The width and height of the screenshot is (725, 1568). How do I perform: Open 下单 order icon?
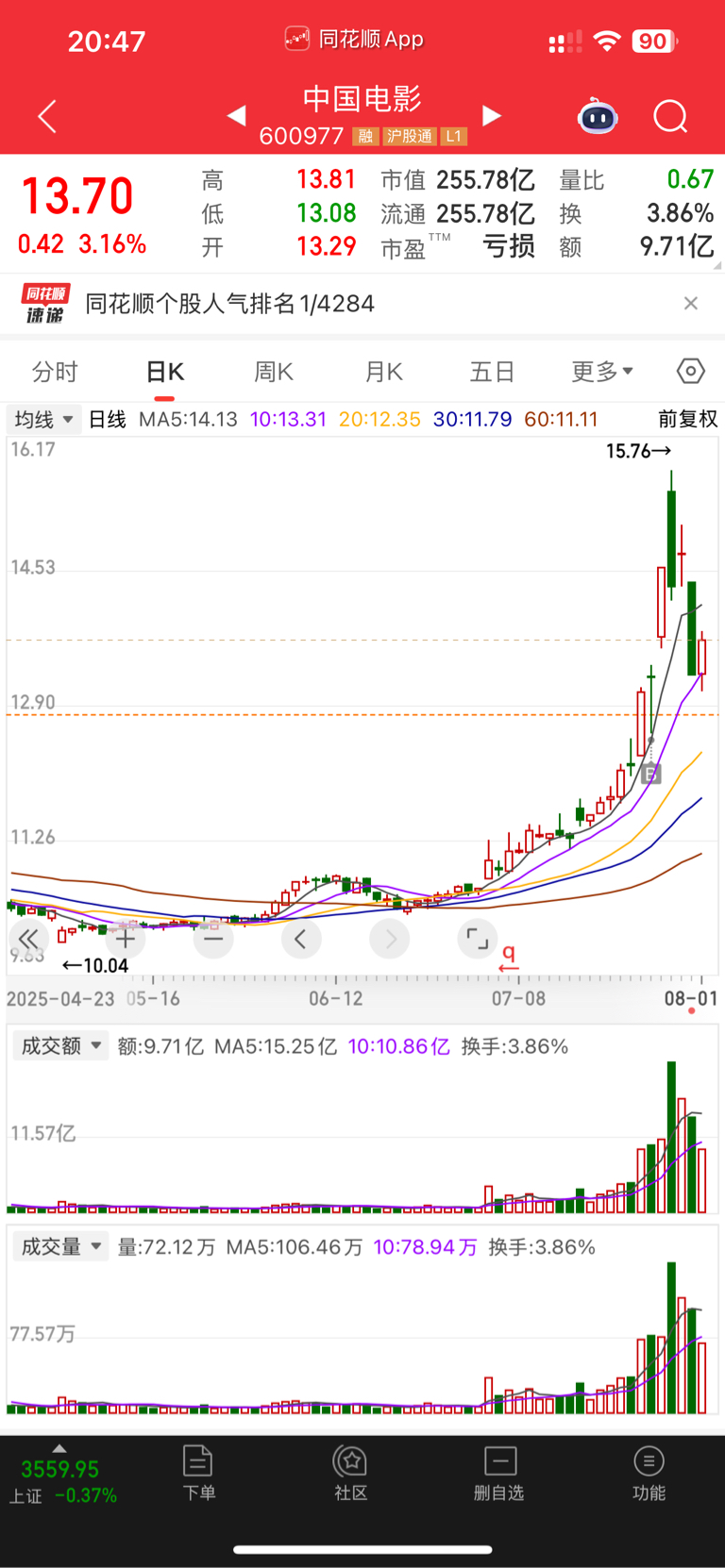point(198,1473)
